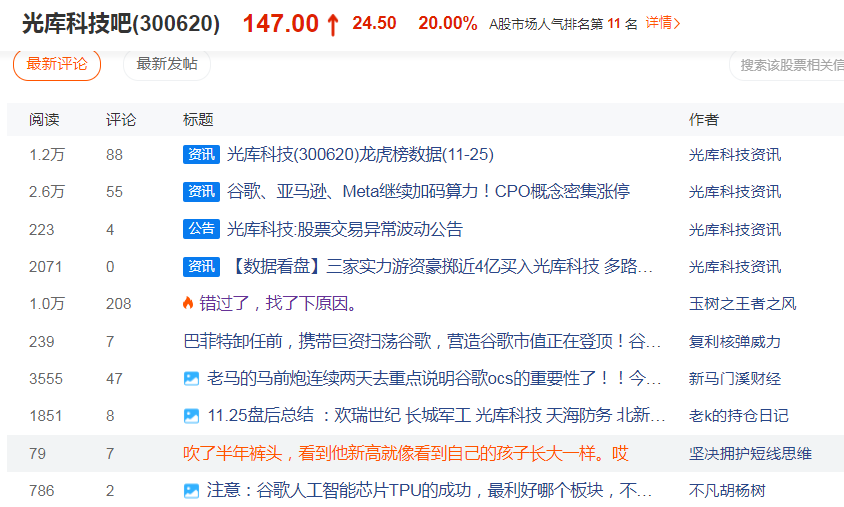The height and width of the screenshot is (507, 844).
Task: Click the 作者 column header
Action: click(x=704, y=119)
